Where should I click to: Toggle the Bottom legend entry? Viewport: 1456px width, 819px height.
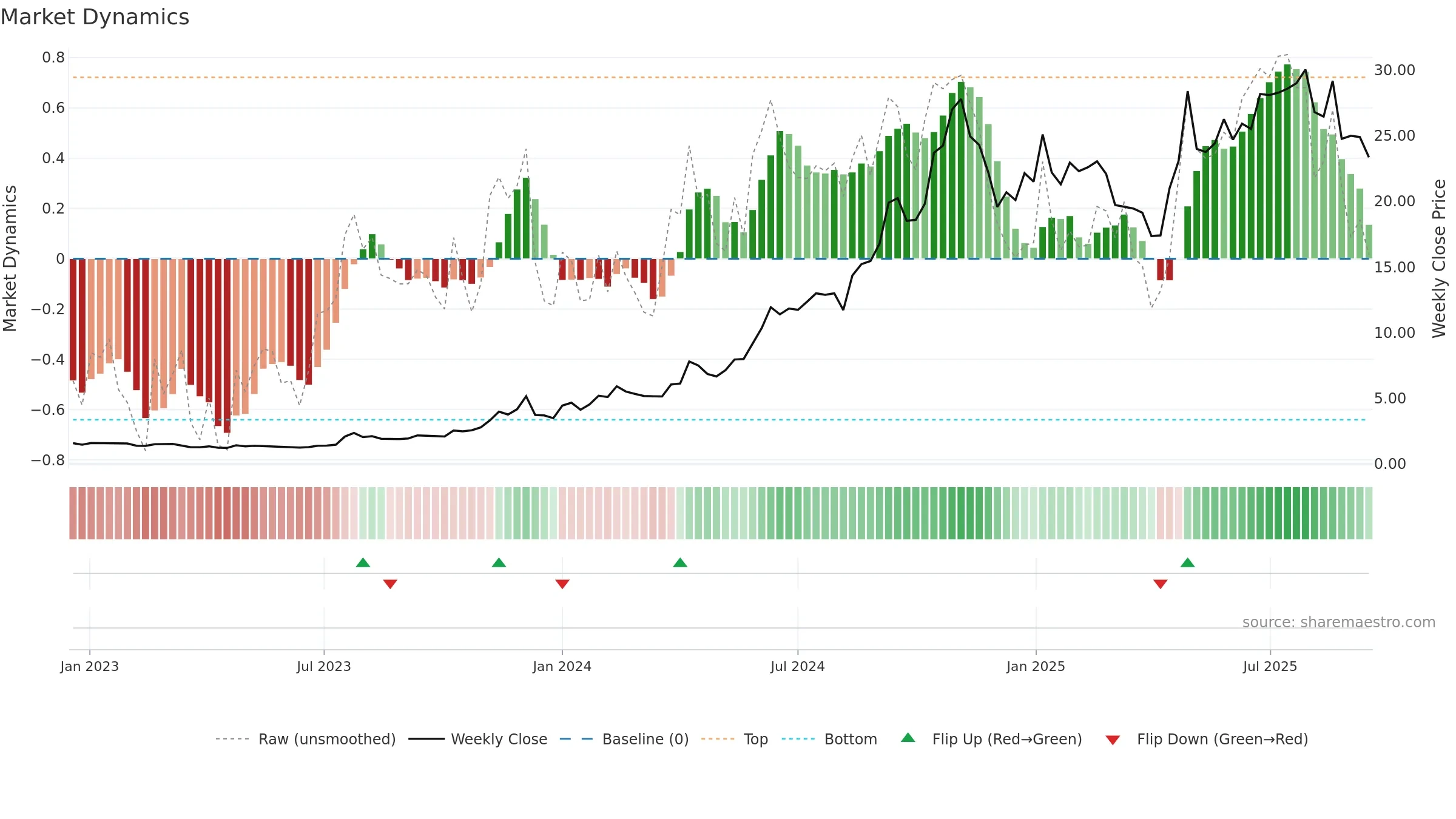[x=829, y=739]
